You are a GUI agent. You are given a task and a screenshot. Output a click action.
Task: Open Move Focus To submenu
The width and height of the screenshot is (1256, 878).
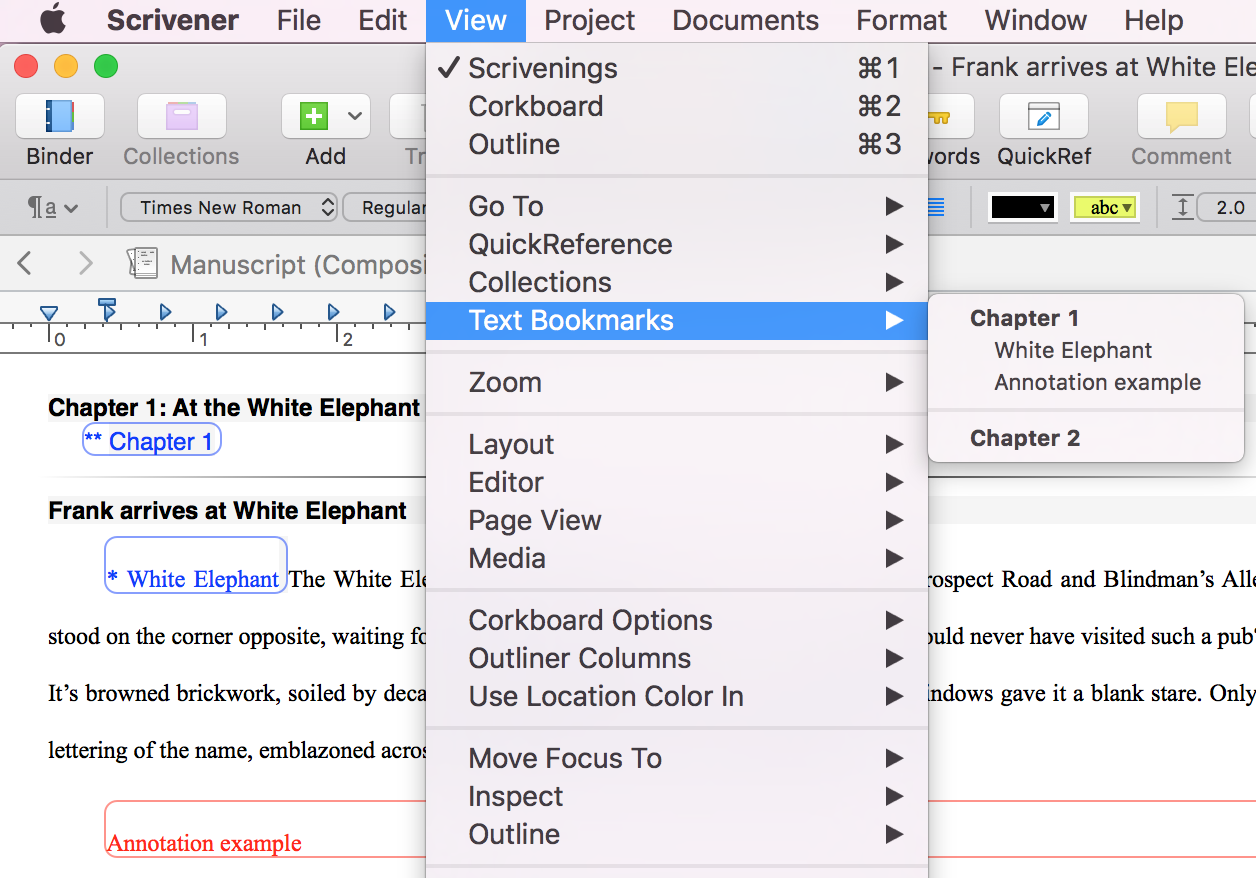677,758
